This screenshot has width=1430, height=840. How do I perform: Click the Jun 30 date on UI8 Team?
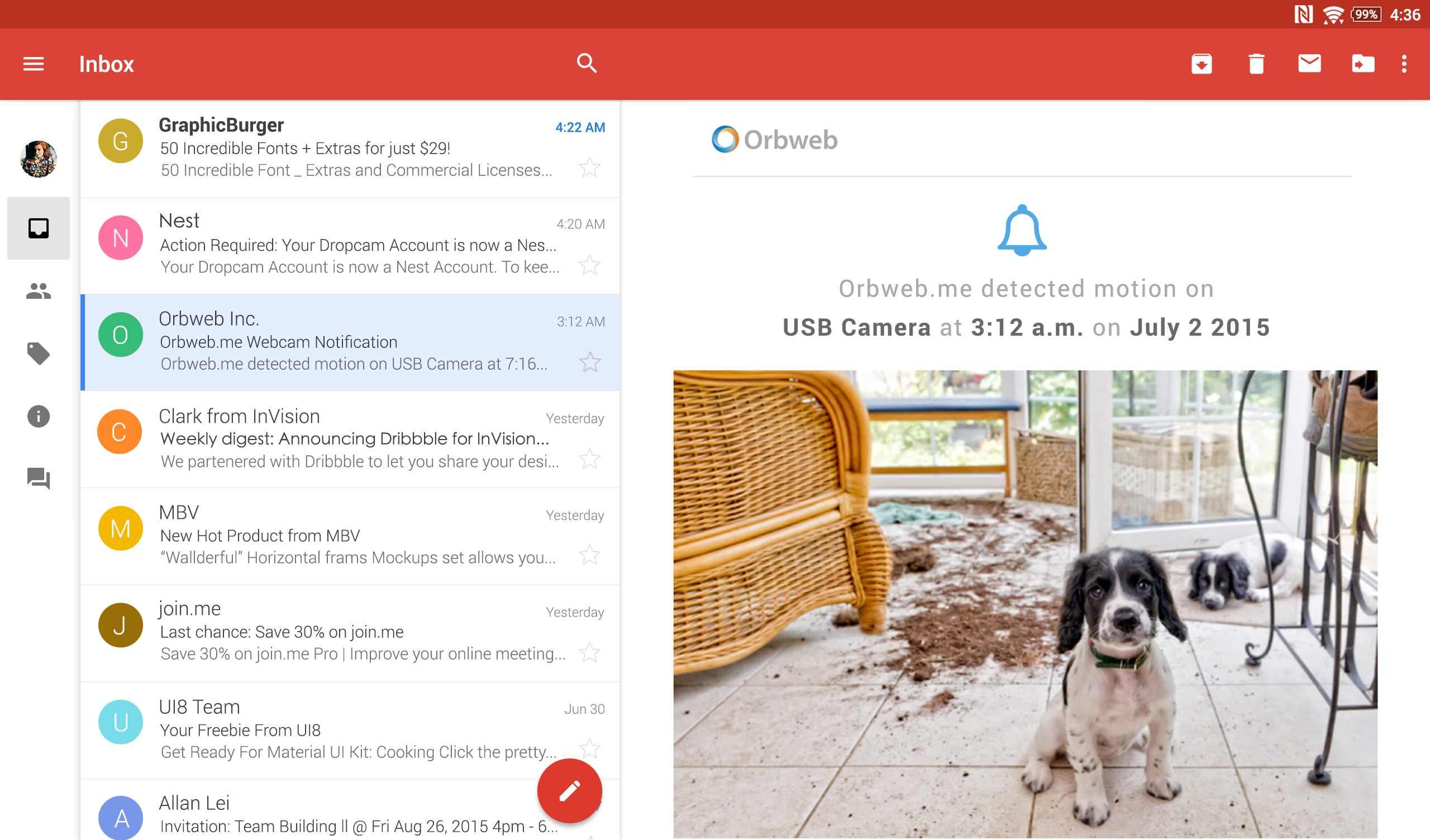click(584, 709)
